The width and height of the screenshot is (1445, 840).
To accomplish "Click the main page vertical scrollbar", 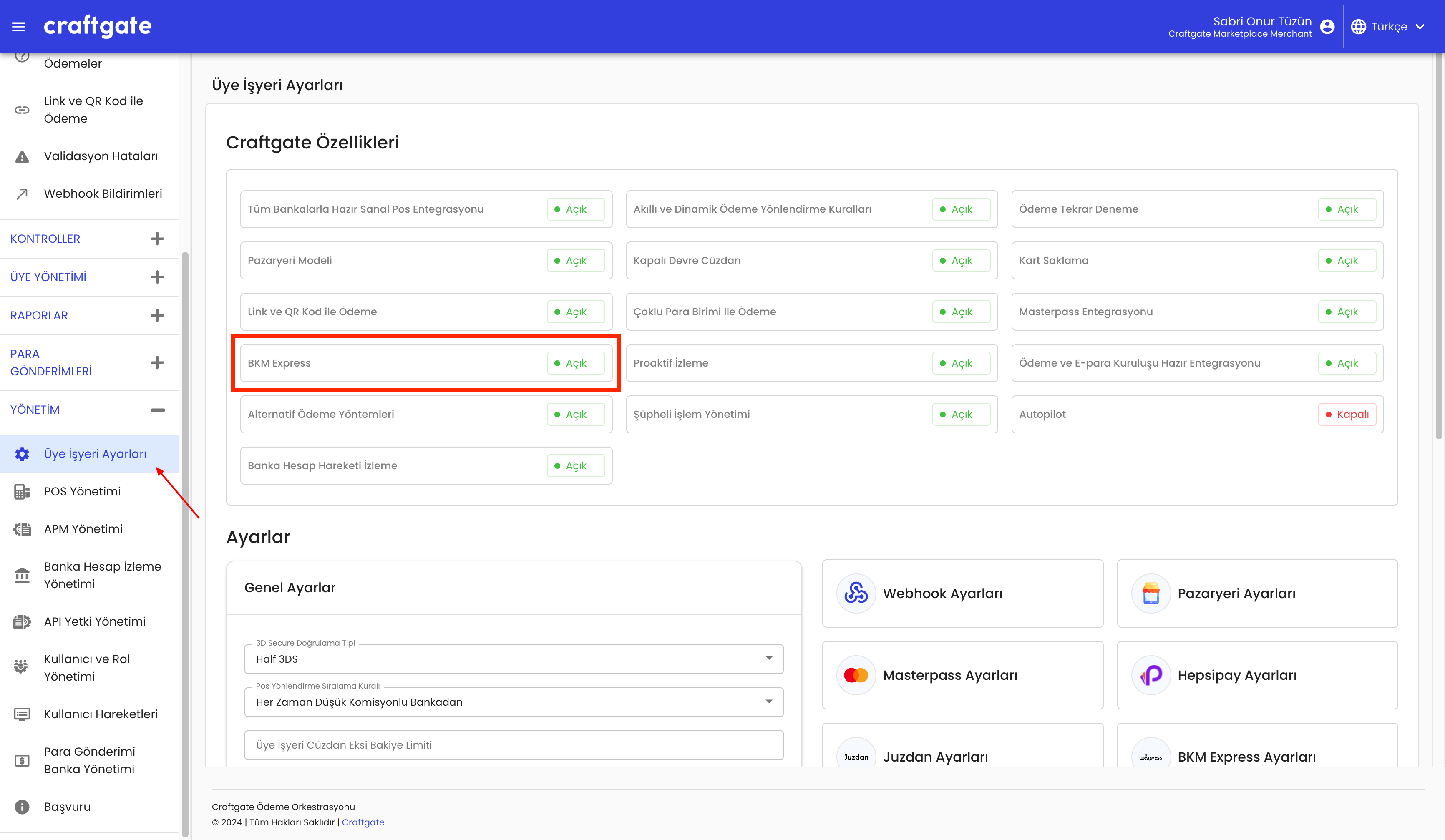I will [x=1439, y=246].
